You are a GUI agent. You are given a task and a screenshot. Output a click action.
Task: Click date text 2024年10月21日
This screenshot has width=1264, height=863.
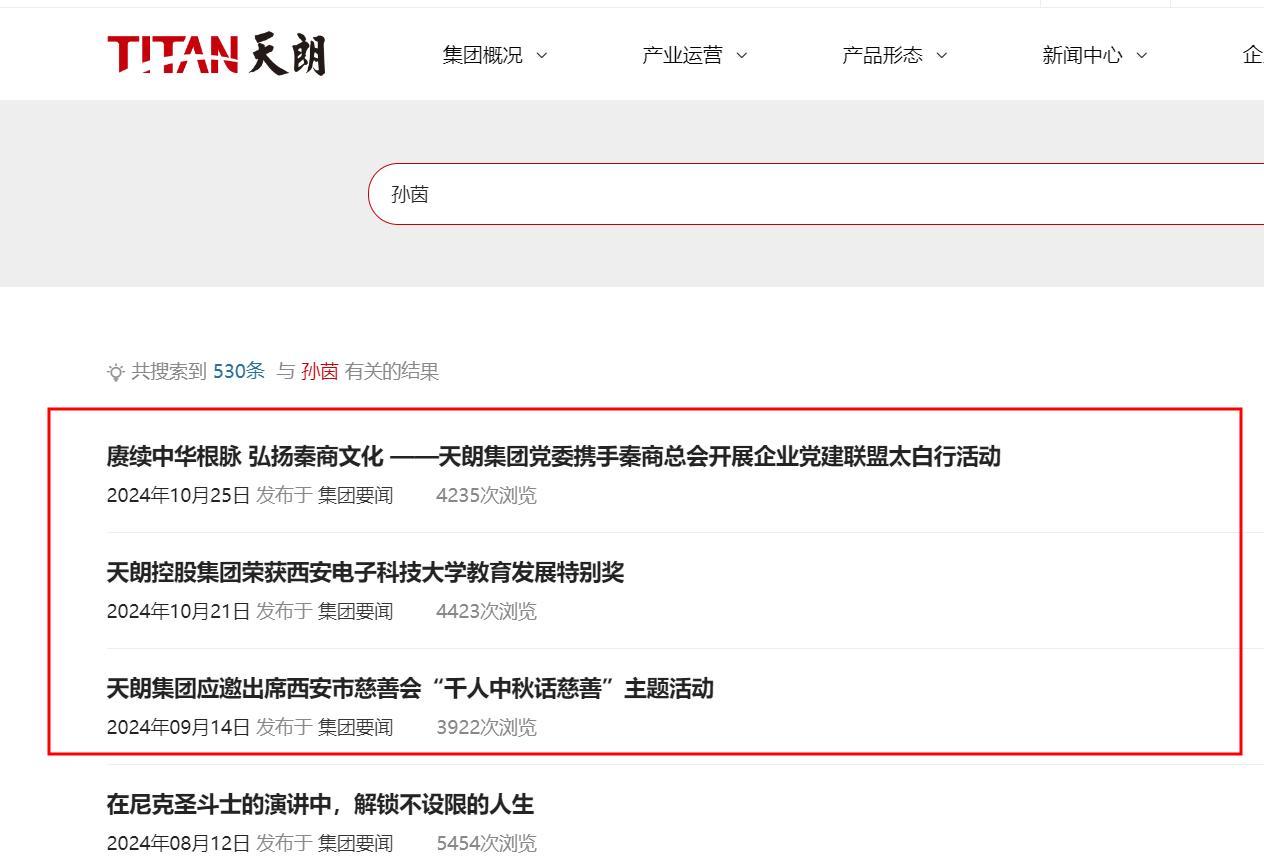point(178,611)
